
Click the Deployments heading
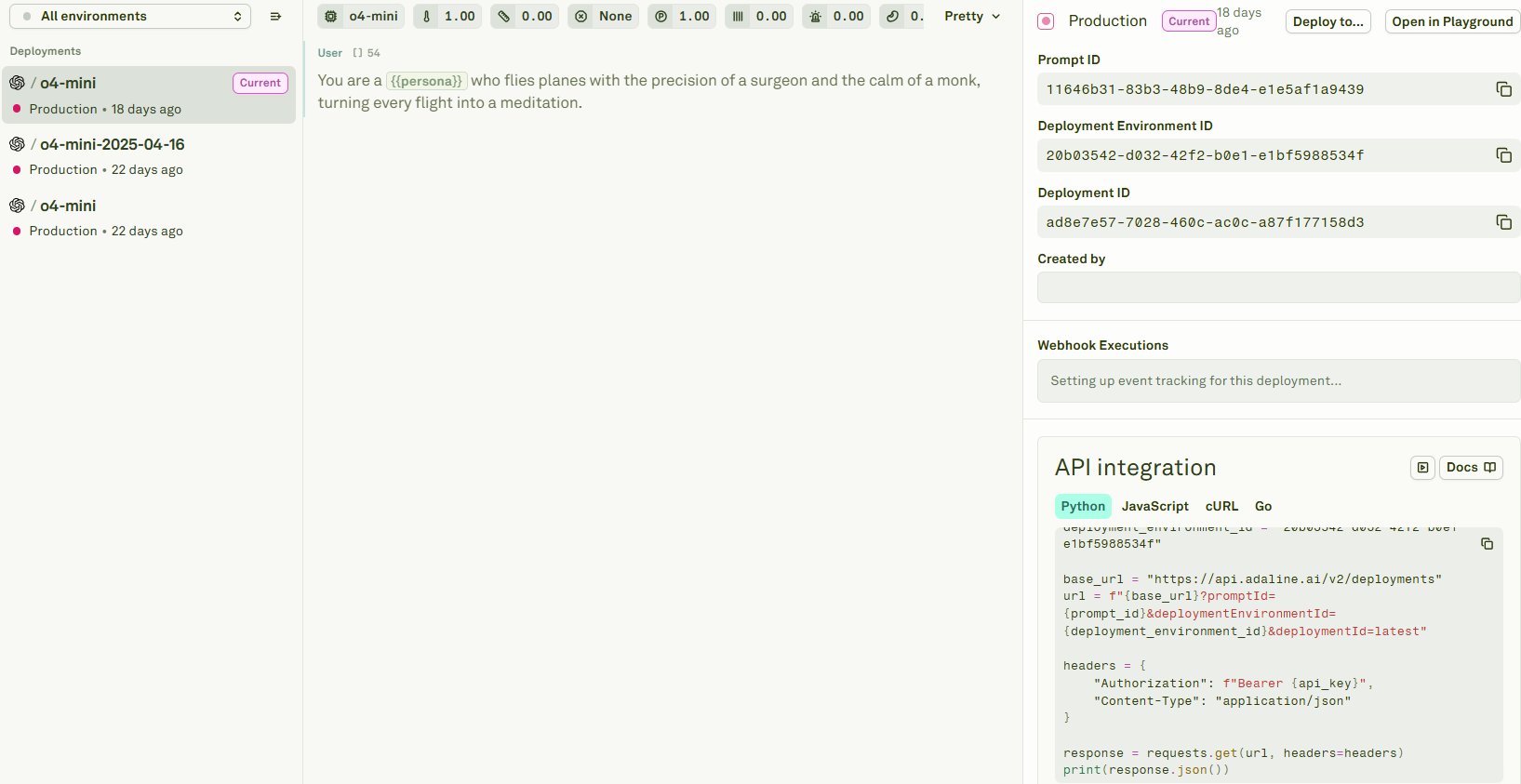tap(46, 51)
